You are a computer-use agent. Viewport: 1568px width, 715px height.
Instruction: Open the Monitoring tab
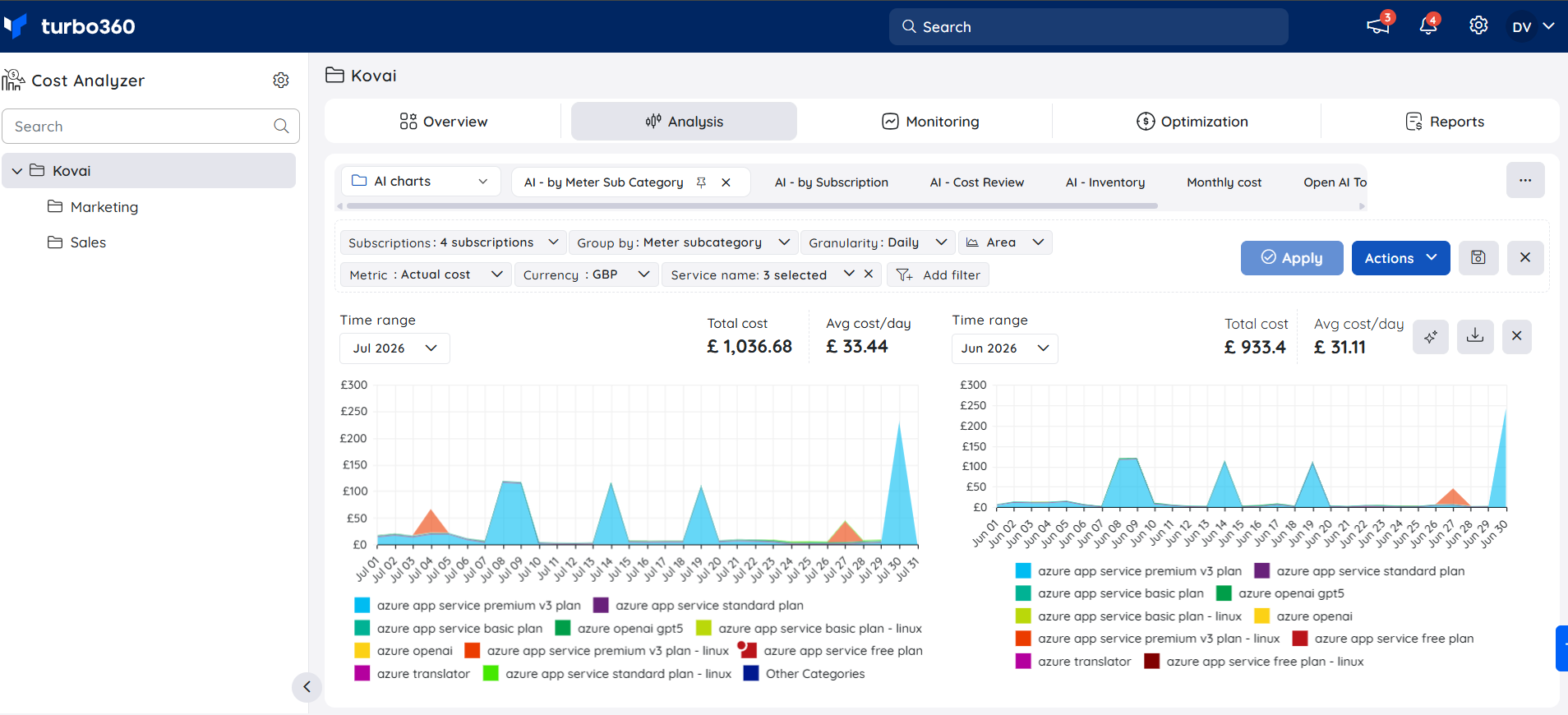(930, 122)
